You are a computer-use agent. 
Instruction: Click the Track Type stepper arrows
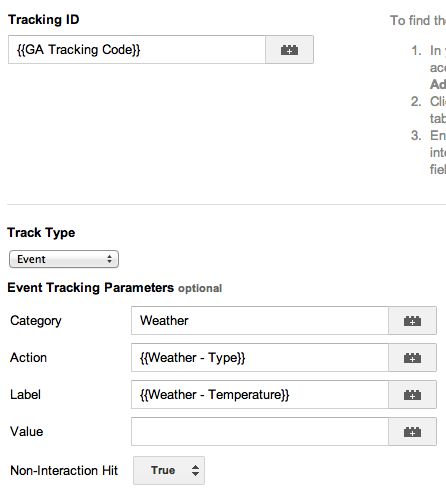coord(109,259)
